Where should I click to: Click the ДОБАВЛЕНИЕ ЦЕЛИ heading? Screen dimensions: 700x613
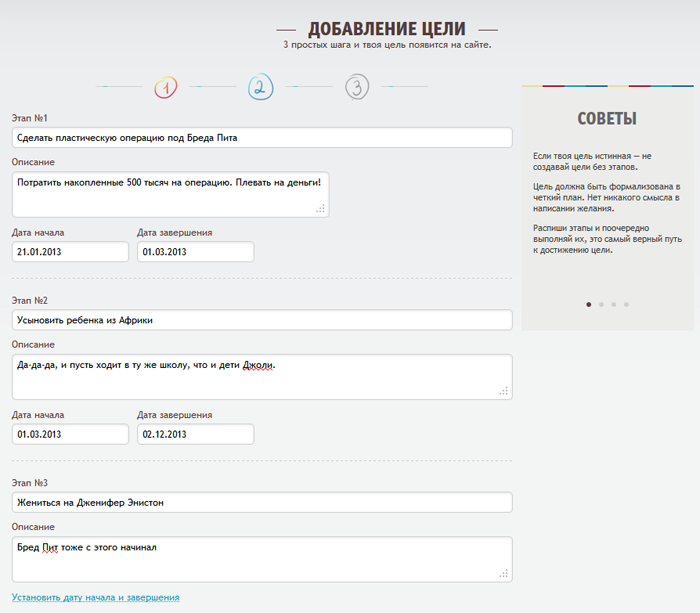pyautogui.click(x=387, y=29)
